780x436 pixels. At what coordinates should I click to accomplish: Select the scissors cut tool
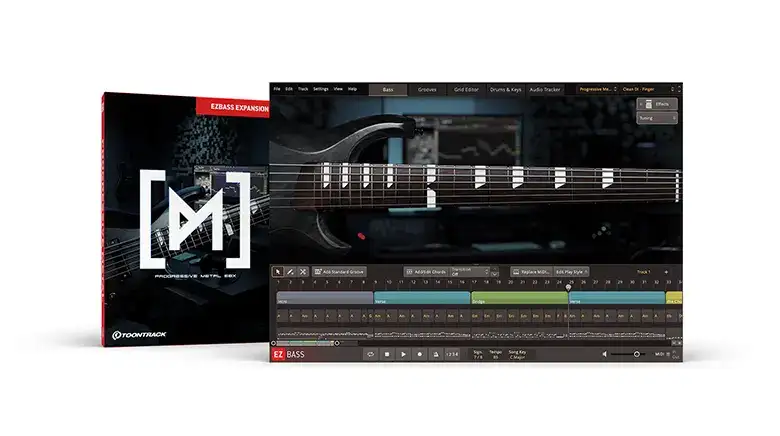(x=302, y=272)
